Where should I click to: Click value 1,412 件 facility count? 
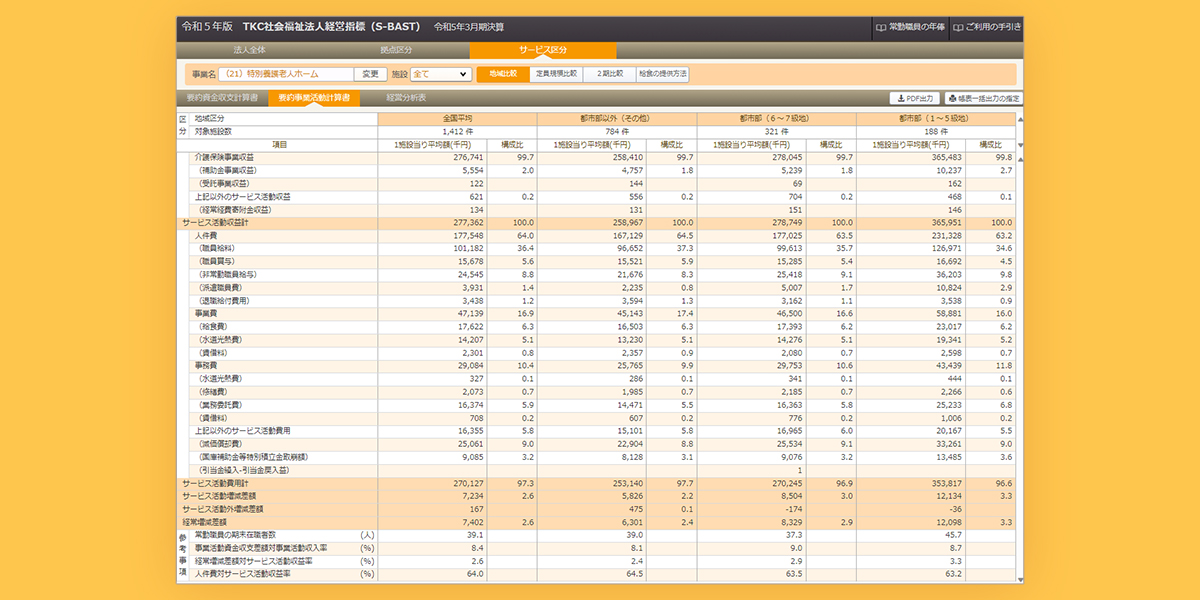[x=457, y=132]
